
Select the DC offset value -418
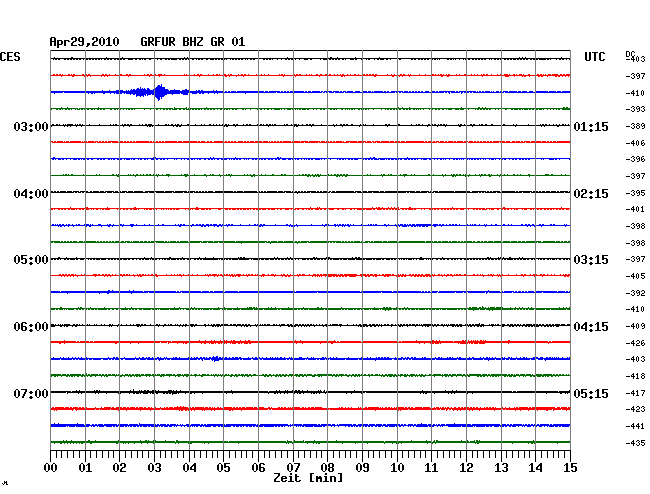[x=635, y=376]
